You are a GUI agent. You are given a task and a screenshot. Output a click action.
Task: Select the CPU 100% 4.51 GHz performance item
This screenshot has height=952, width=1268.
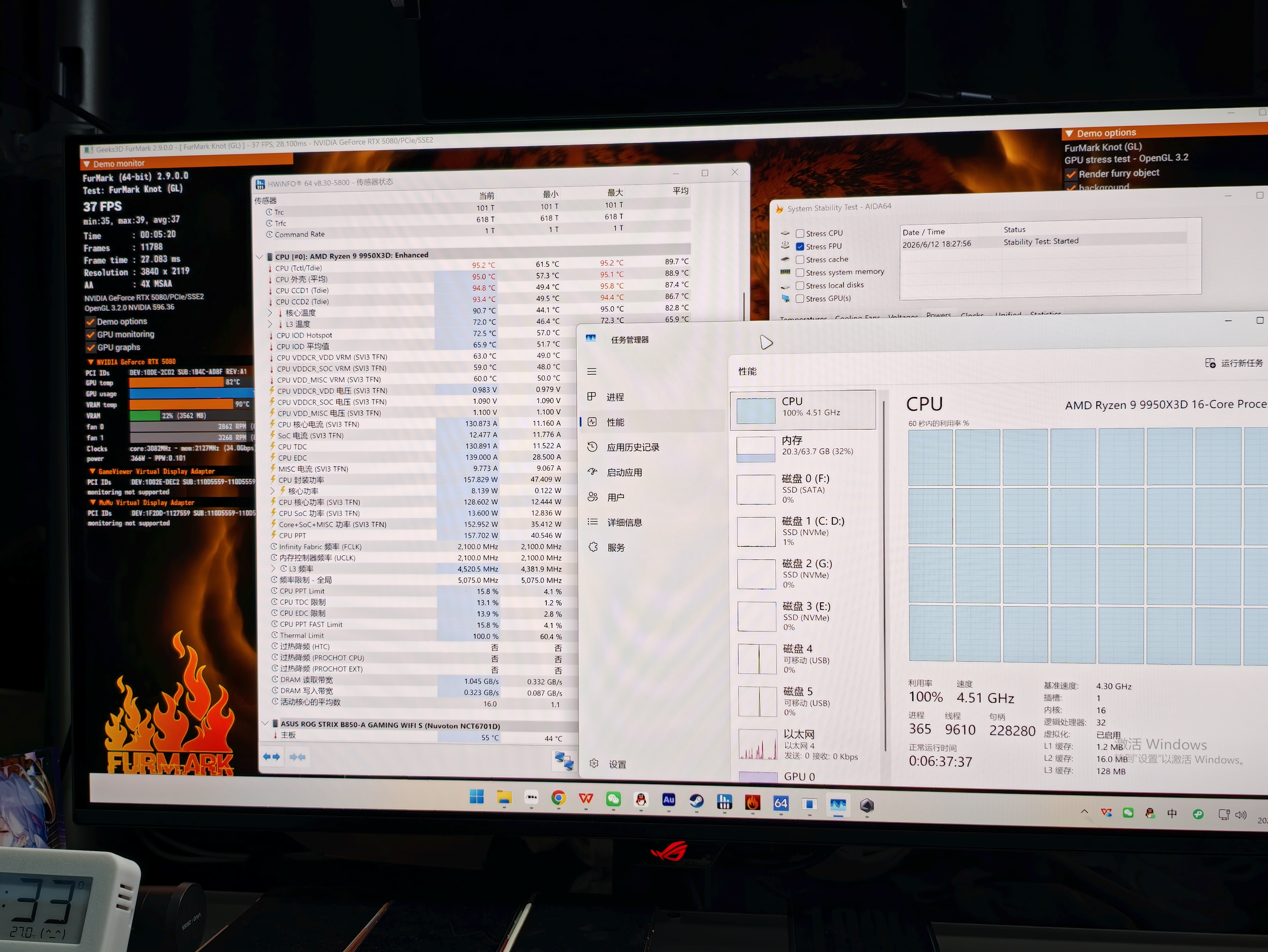pyautogui.click(x=803, y=410)
